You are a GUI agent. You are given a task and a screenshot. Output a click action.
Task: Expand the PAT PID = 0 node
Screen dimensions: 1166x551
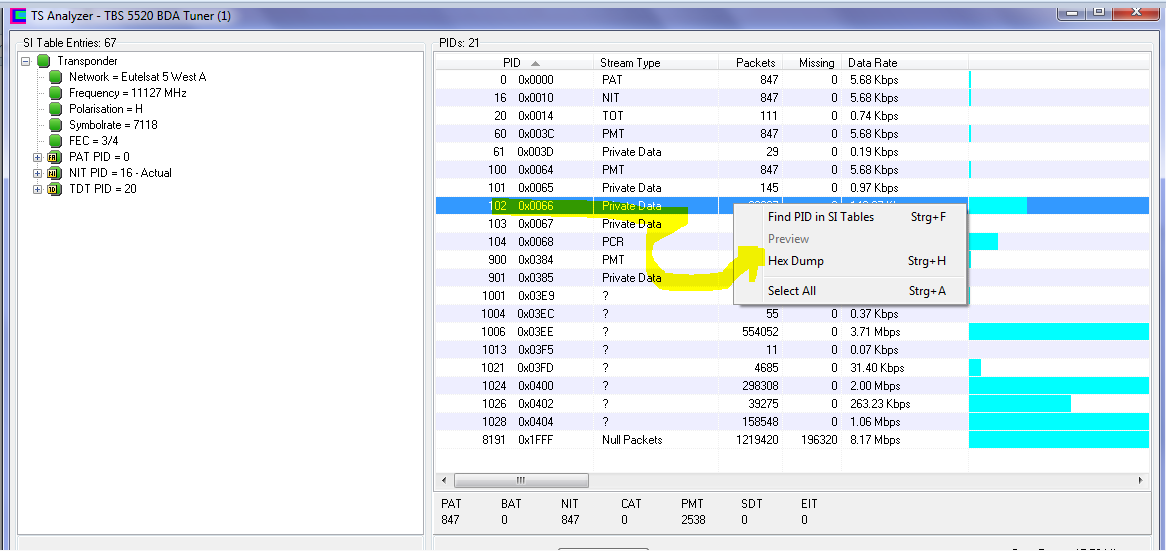[38, 157]
